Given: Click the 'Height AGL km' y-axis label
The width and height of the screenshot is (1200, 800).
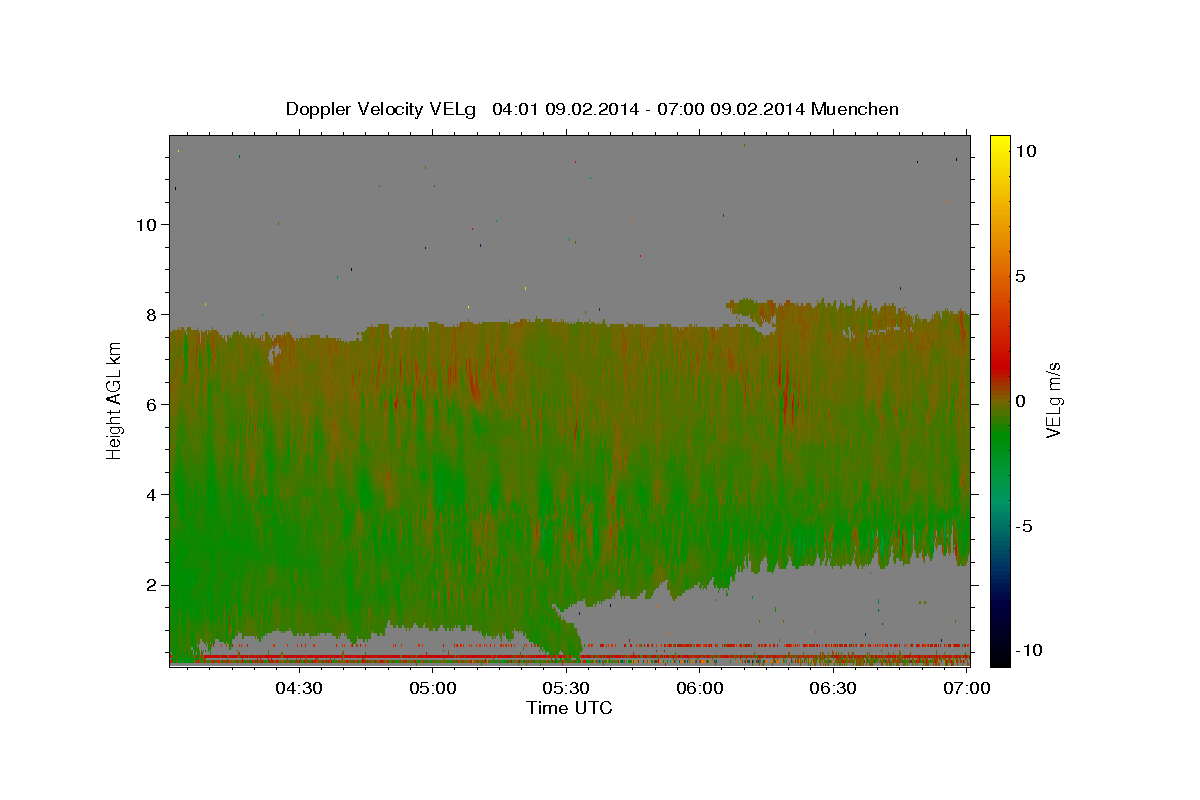Looking at the screenshot, I should click(x=114, y=400).
